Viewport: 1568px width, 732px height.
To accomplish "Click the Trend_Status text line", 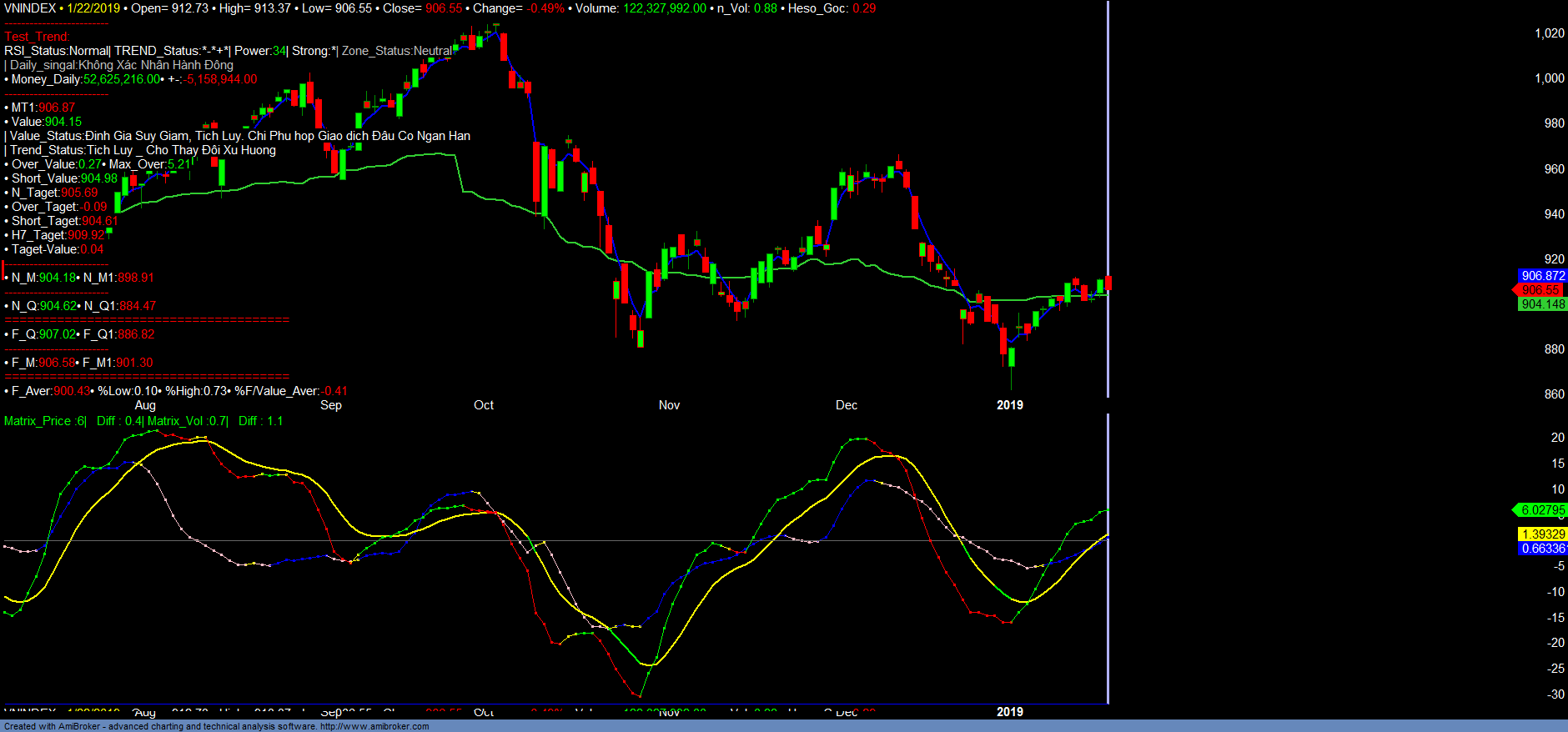I will coord(142,150).
